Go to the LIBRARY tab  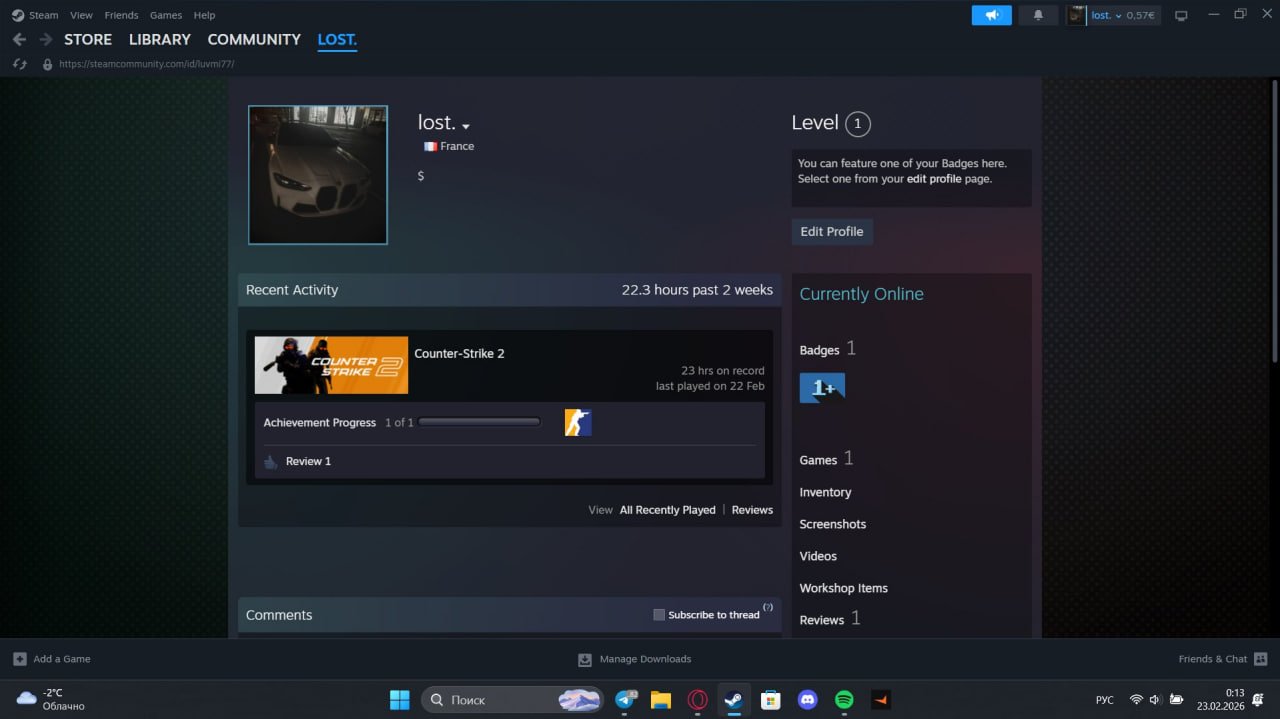[160, 39]
